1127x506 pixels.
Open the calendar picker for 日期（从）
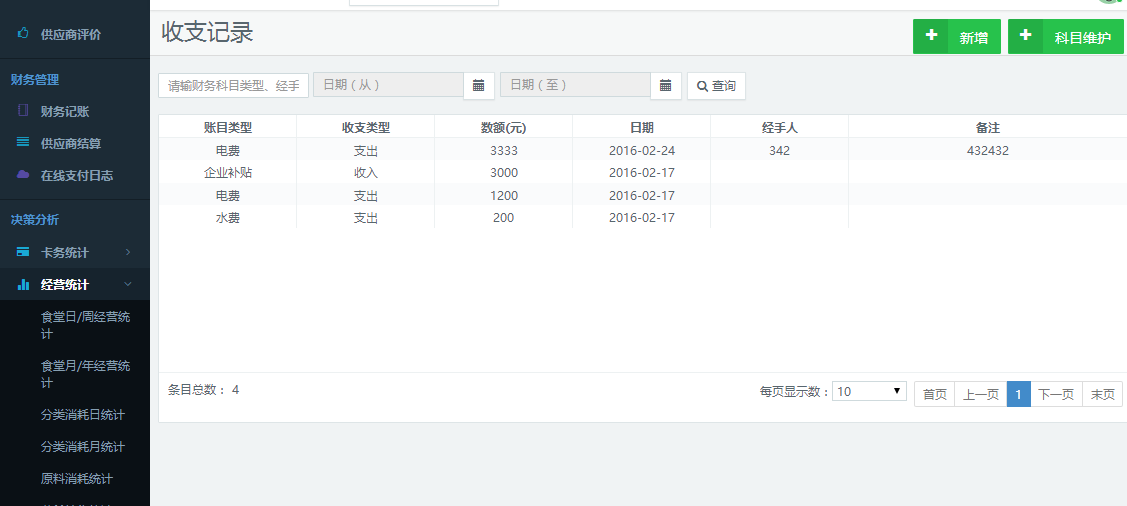[x=478, y=86]
